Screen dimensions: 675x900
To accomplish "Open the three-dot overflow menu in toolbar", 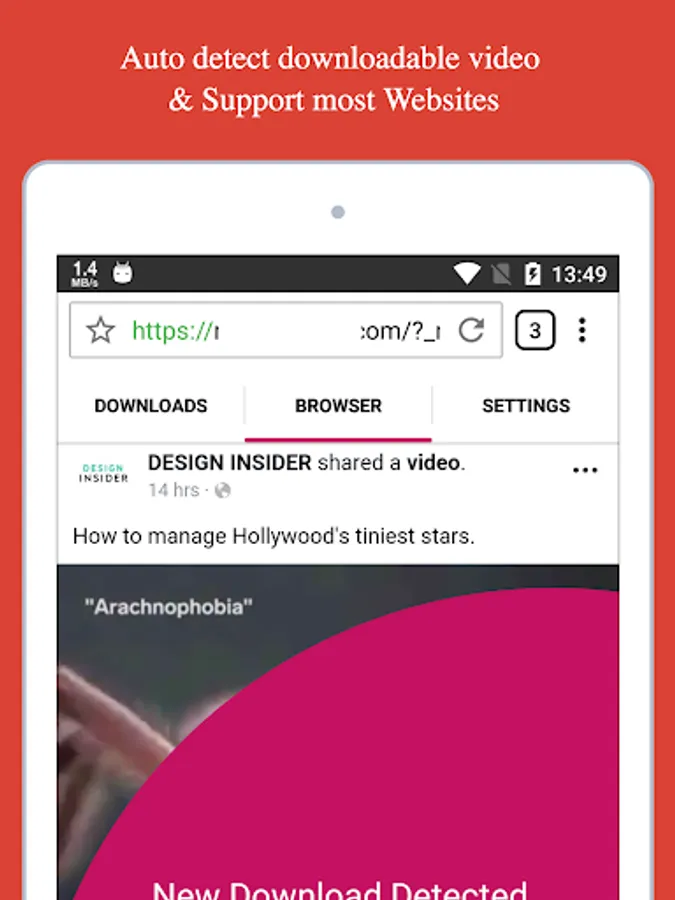I will pos(582,330).
